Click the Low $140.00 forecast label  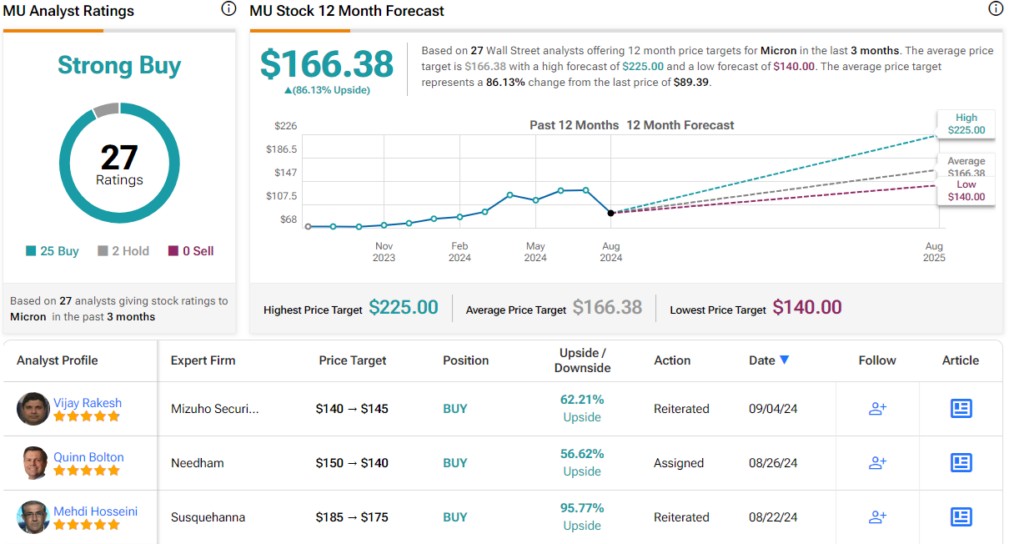965,191
